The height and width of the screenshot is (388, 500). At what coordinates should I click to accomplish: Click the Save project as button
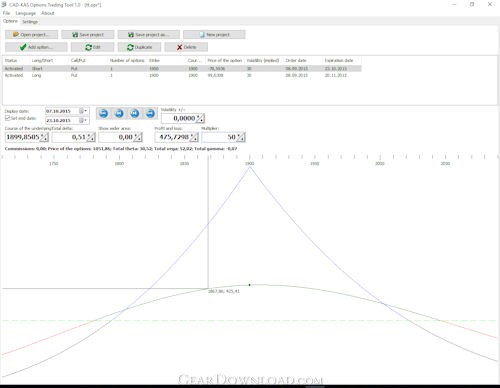coord(149,34)
